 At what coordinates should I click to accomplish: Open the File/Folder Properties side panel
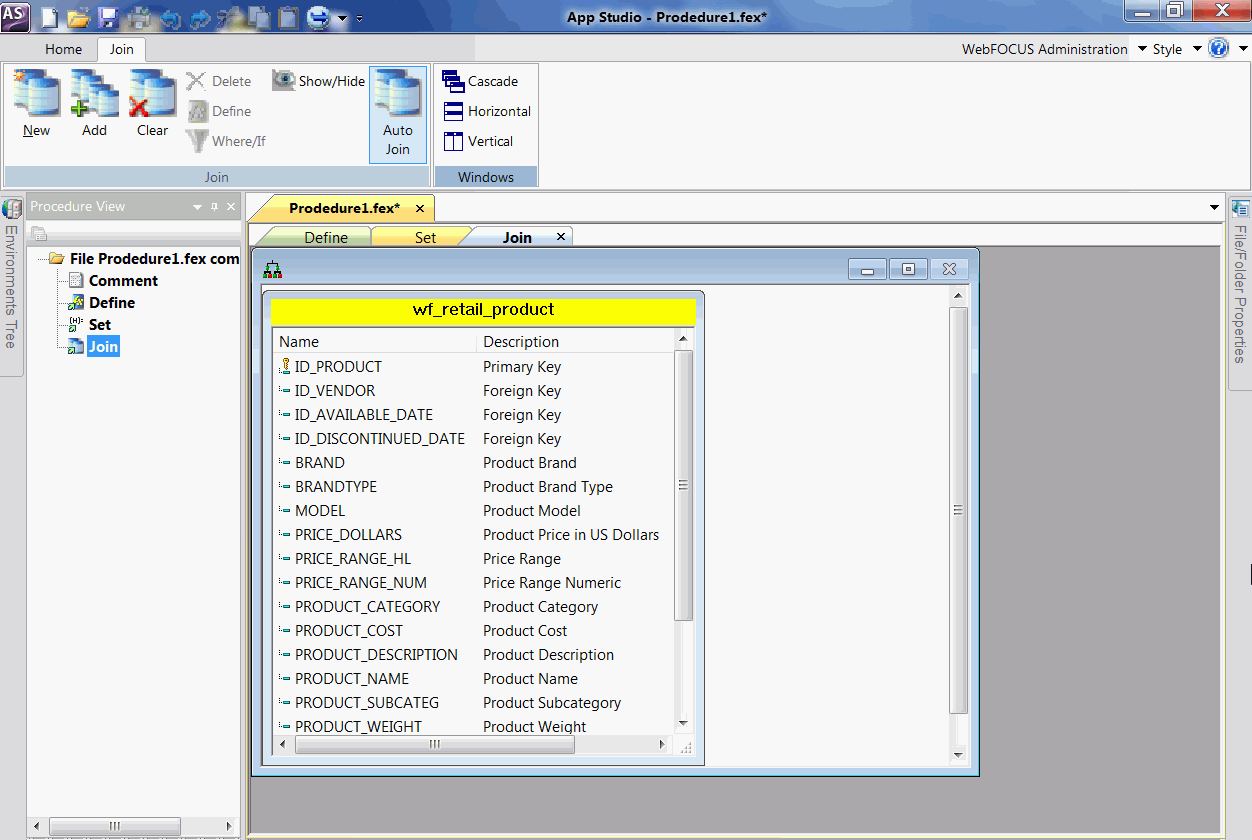[1240, 293]
